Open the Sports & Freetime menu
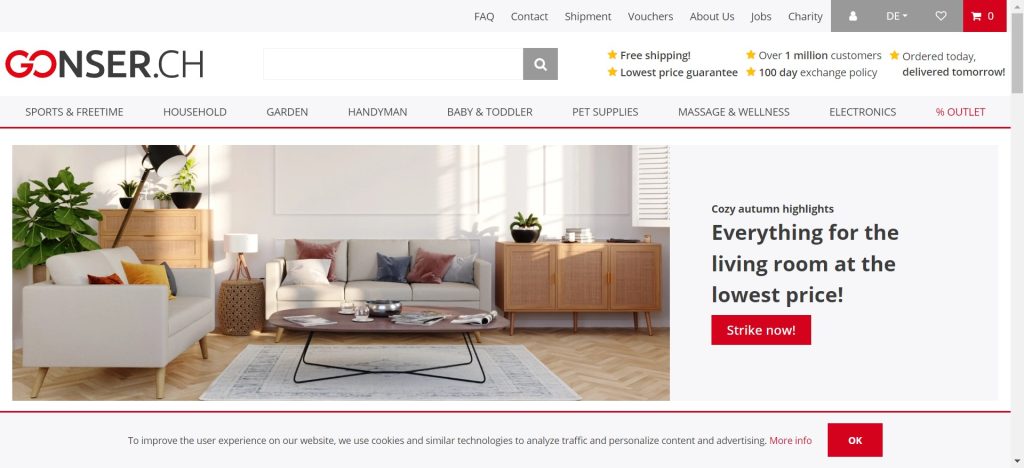 coord(74,112)
